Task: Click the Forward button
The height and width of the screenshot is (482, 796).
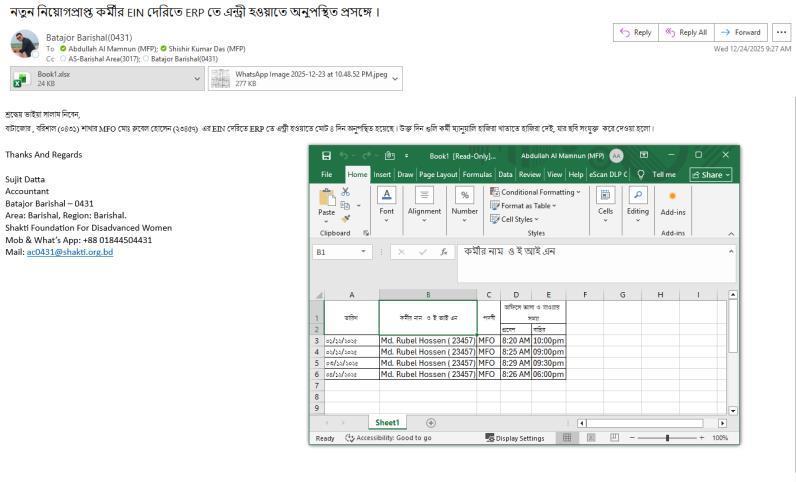Action: coord(742,32)
